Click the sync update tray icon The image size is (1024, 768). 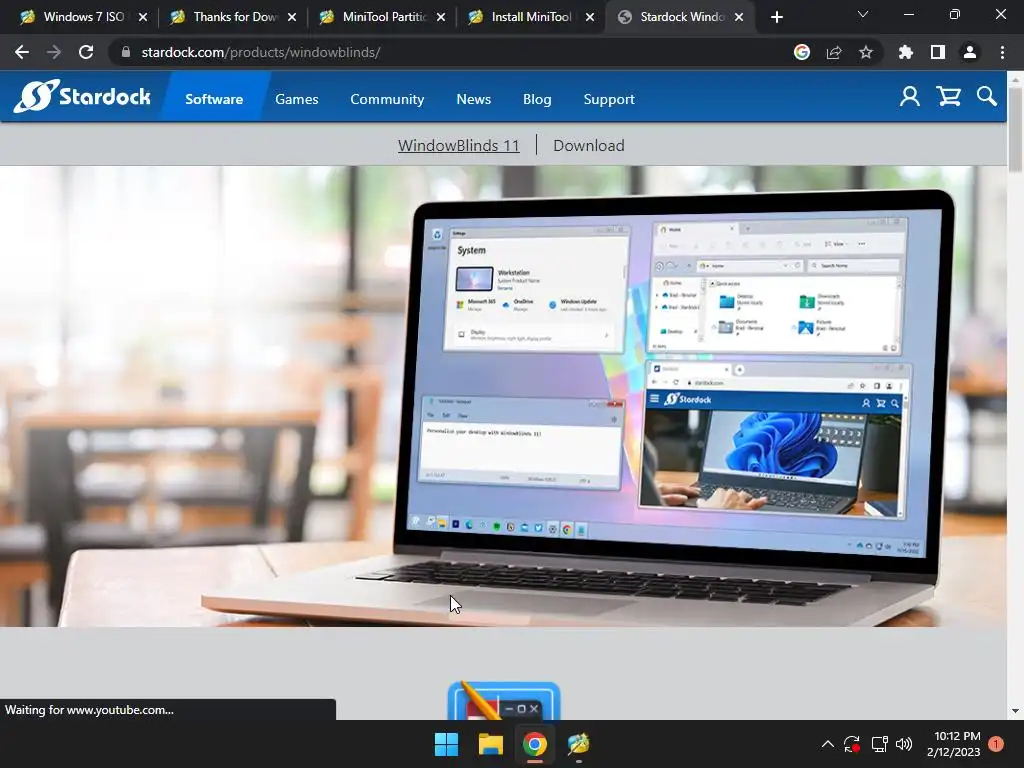[x=852, y=744]
